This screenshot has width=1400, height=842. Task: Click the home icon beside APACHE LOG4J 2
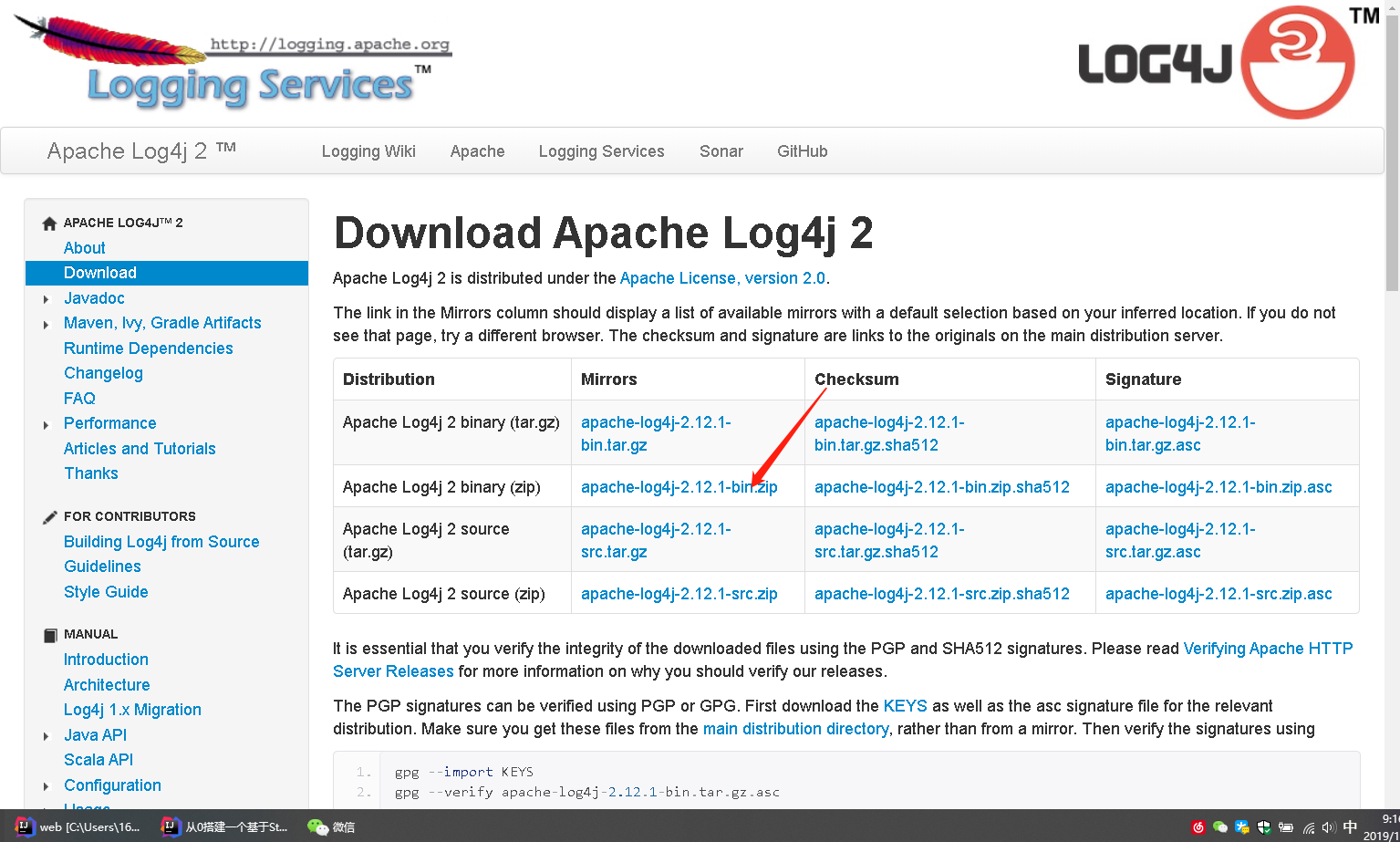coord(49,223)
